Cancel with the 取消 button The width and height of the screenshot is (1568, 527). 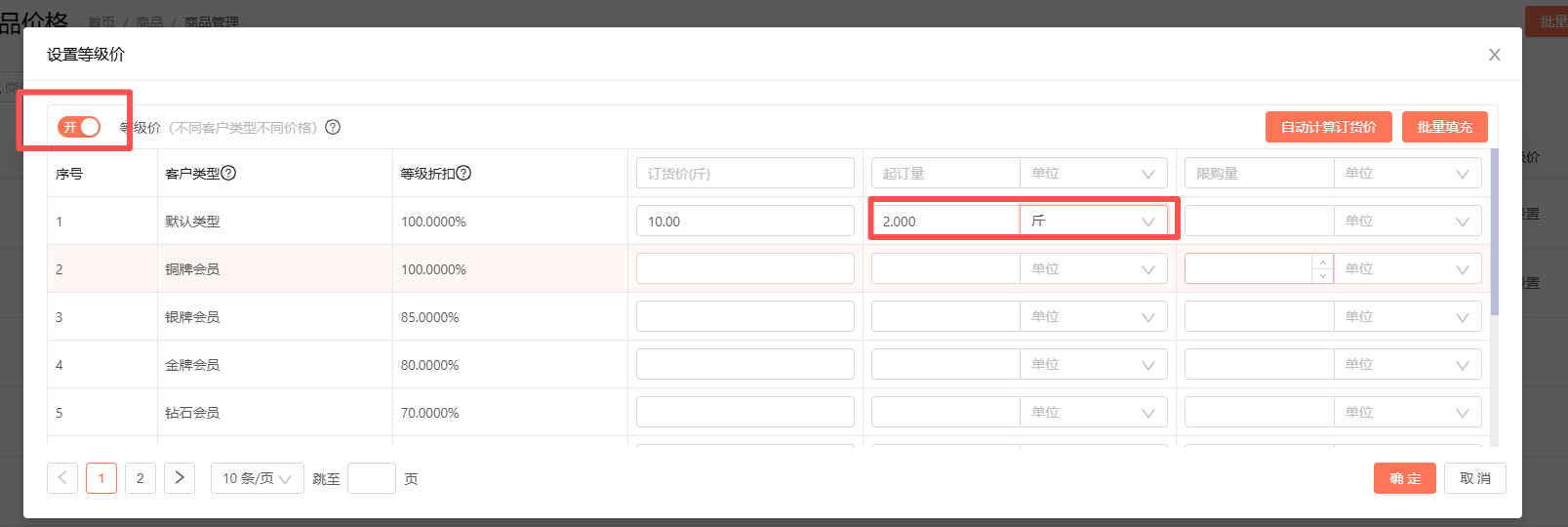(1475, 478)
